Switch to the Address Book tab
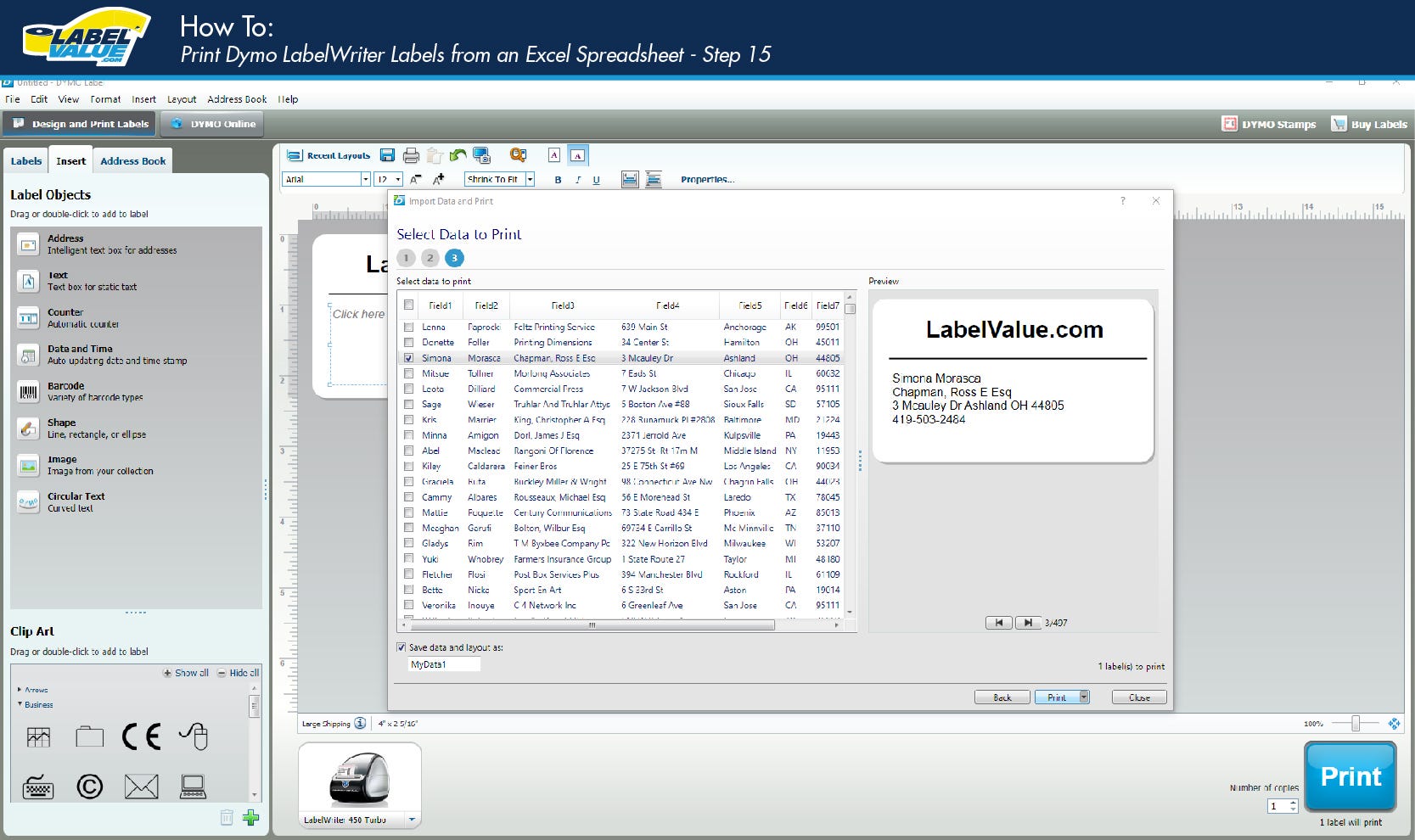 tap(133, 160)
